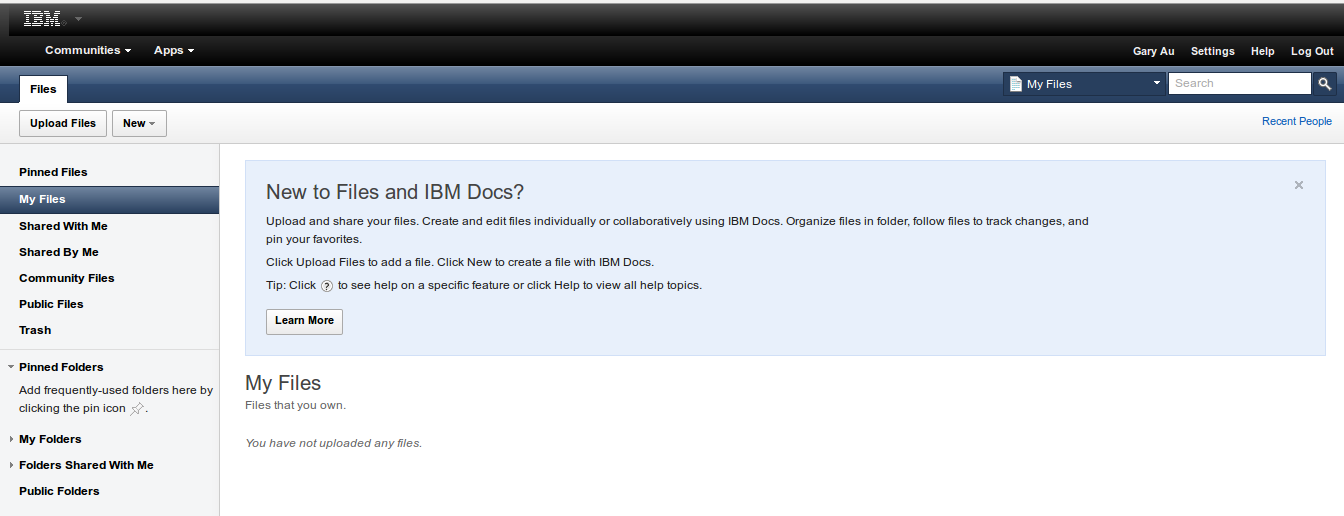Screen dimensions: 1344x516
Task: Click the document icon in the scope selector
Action: click(1016, 84)
